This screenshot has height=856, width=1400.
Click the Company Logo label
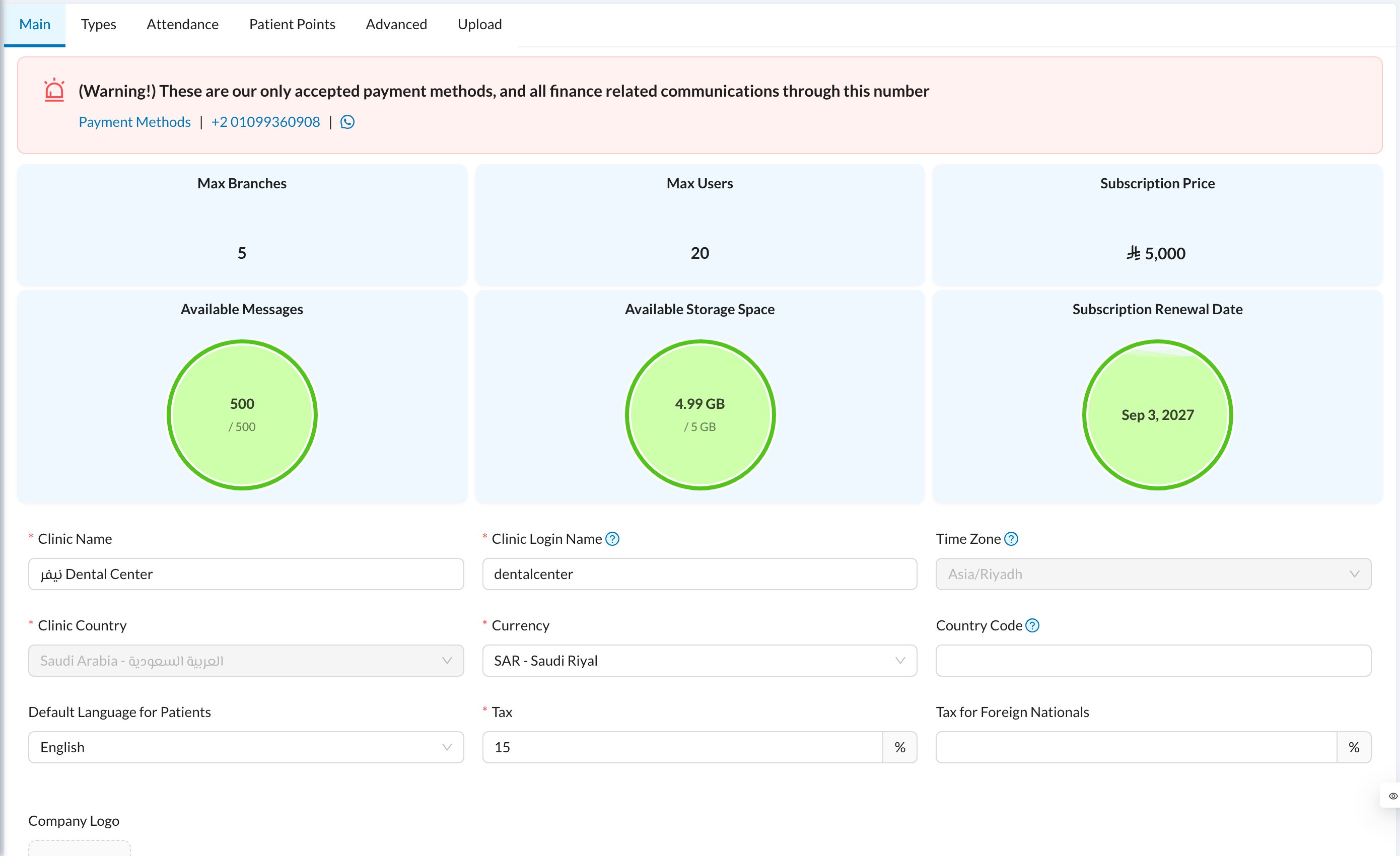click(x=74, y=821)
